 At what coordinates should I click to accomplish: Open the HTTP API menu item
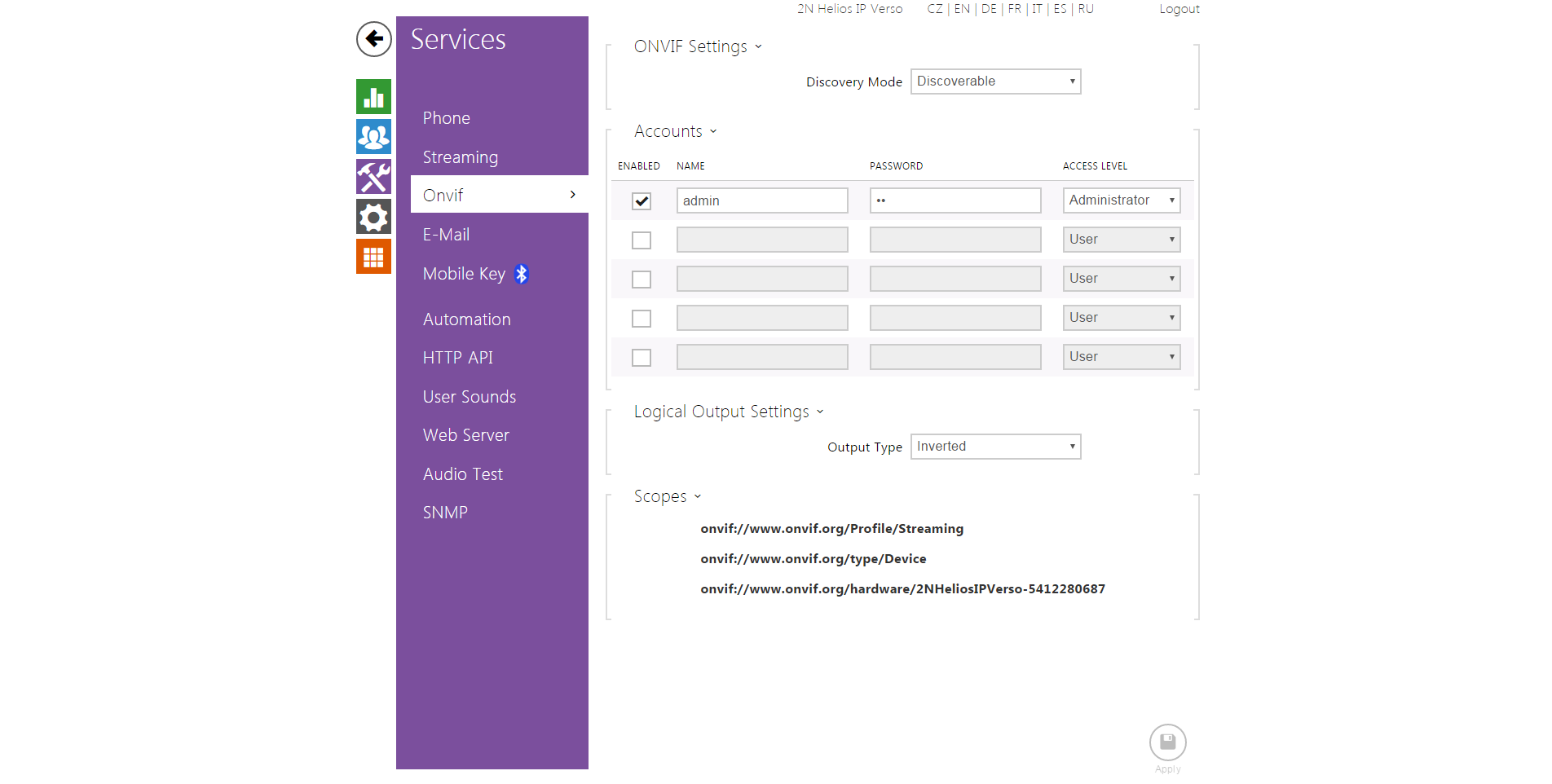click(457, 358)
